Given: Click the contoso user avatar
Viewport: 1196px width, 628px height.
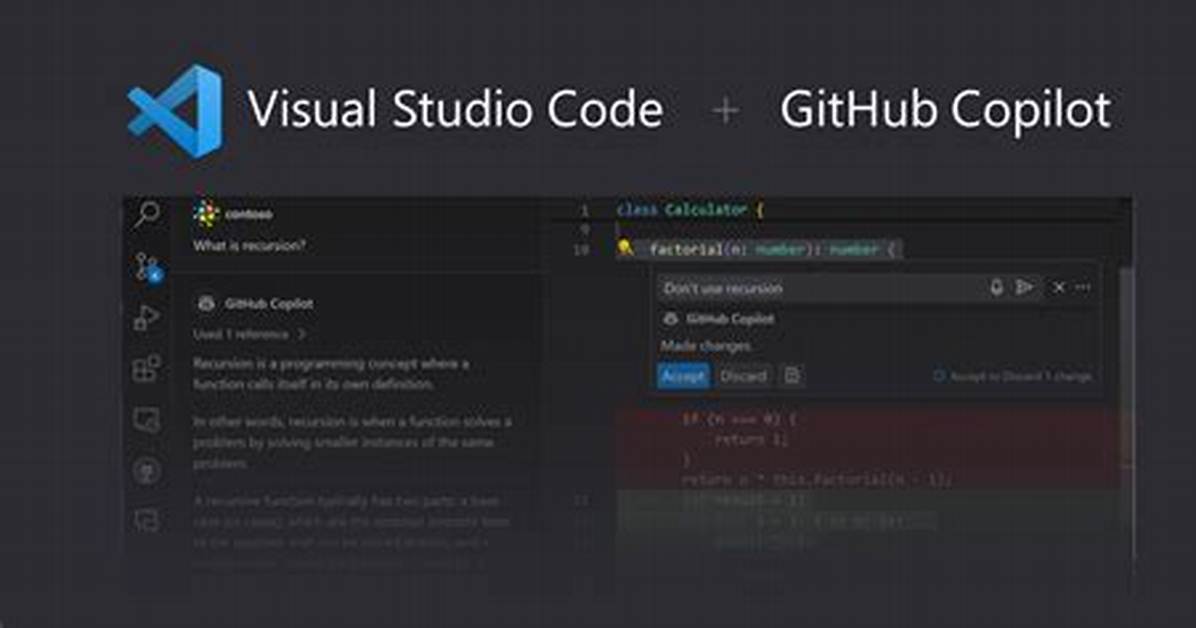Looking at the screenshot, I should [206, 214].
